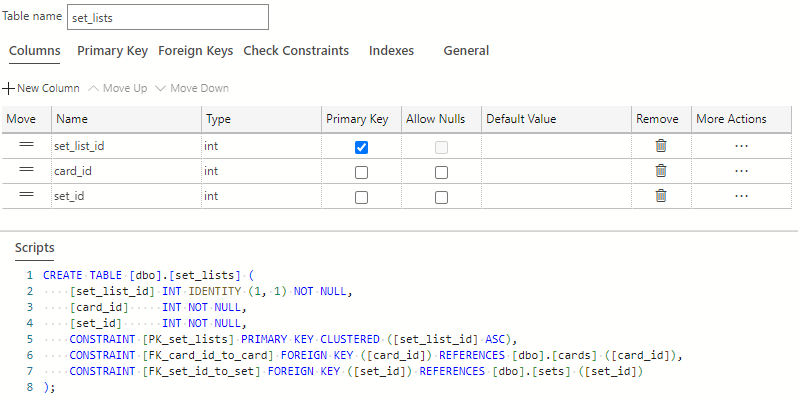Click the Default Value cell for set_list_id

(557, 146)
